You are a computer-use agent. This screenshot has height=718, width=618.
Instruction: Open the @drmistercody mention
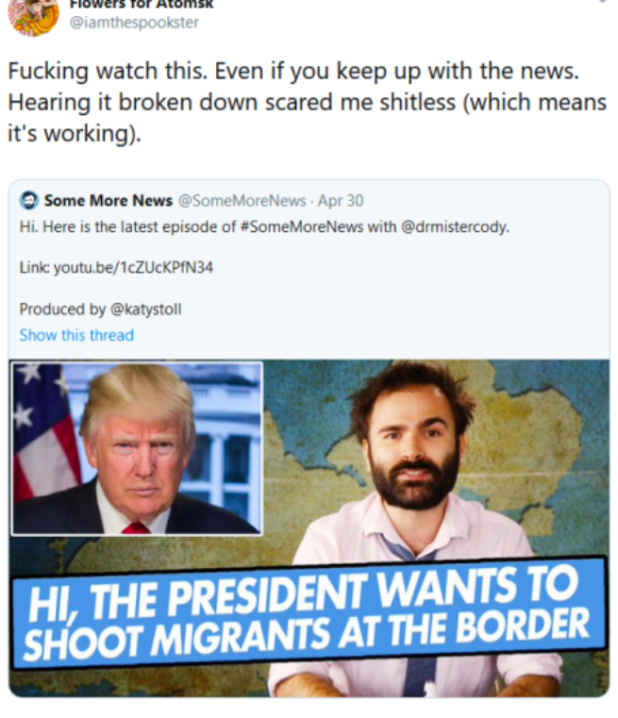tap(455, 227)
